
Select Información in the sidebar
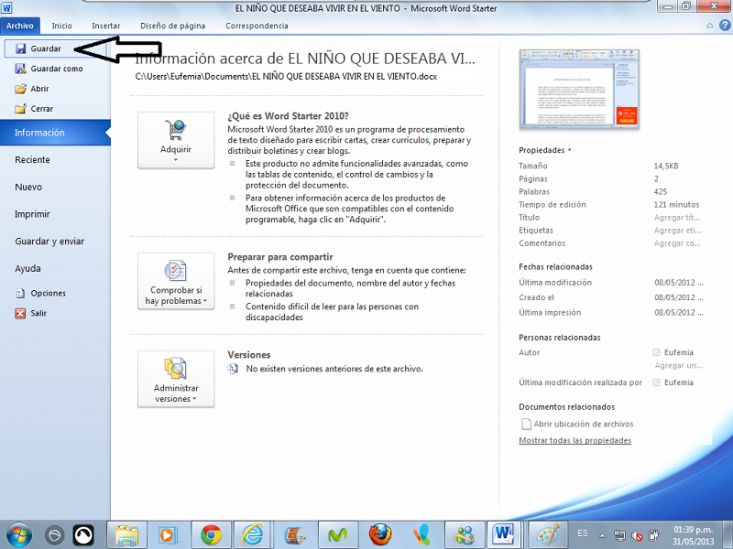[x=55, y=133]
